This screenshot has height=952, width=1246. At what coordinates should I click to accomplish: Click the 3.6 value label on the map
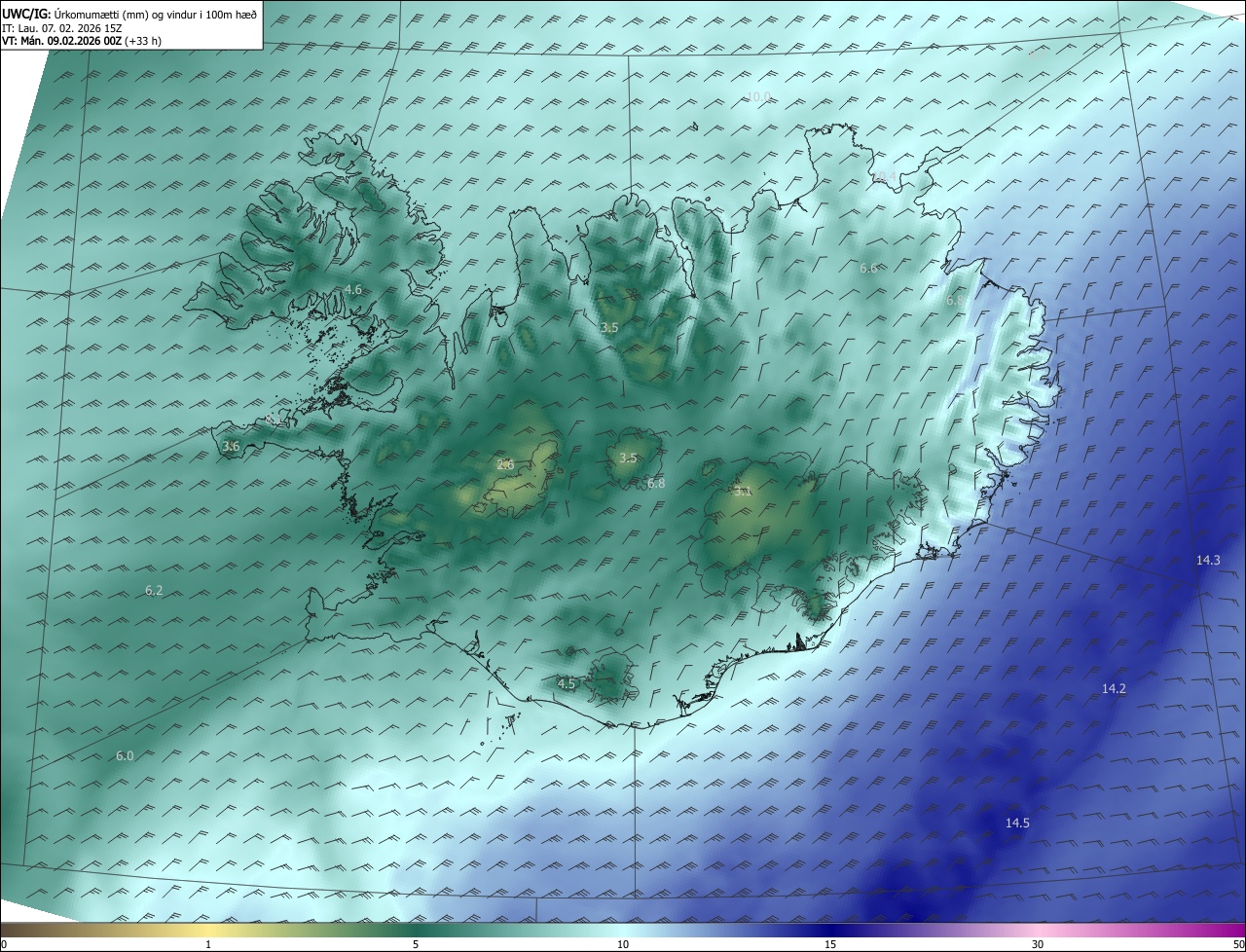(x=231, y=447)
